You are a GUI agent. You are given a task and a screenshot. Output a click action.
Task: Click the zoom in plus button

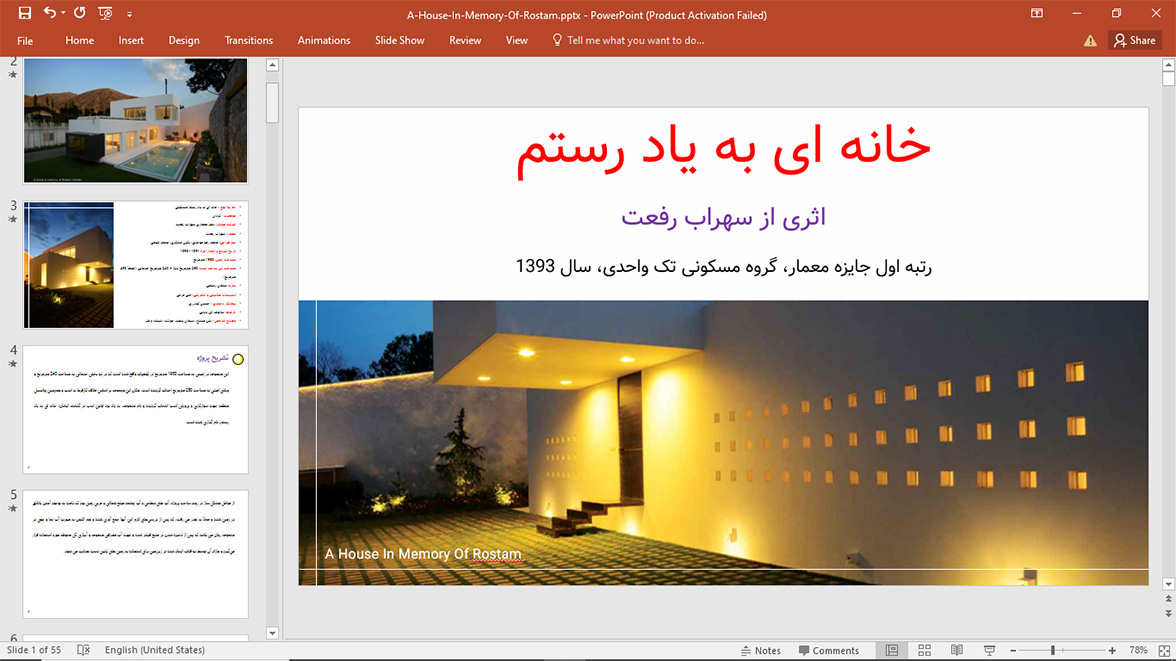(x=1112, y=650)
